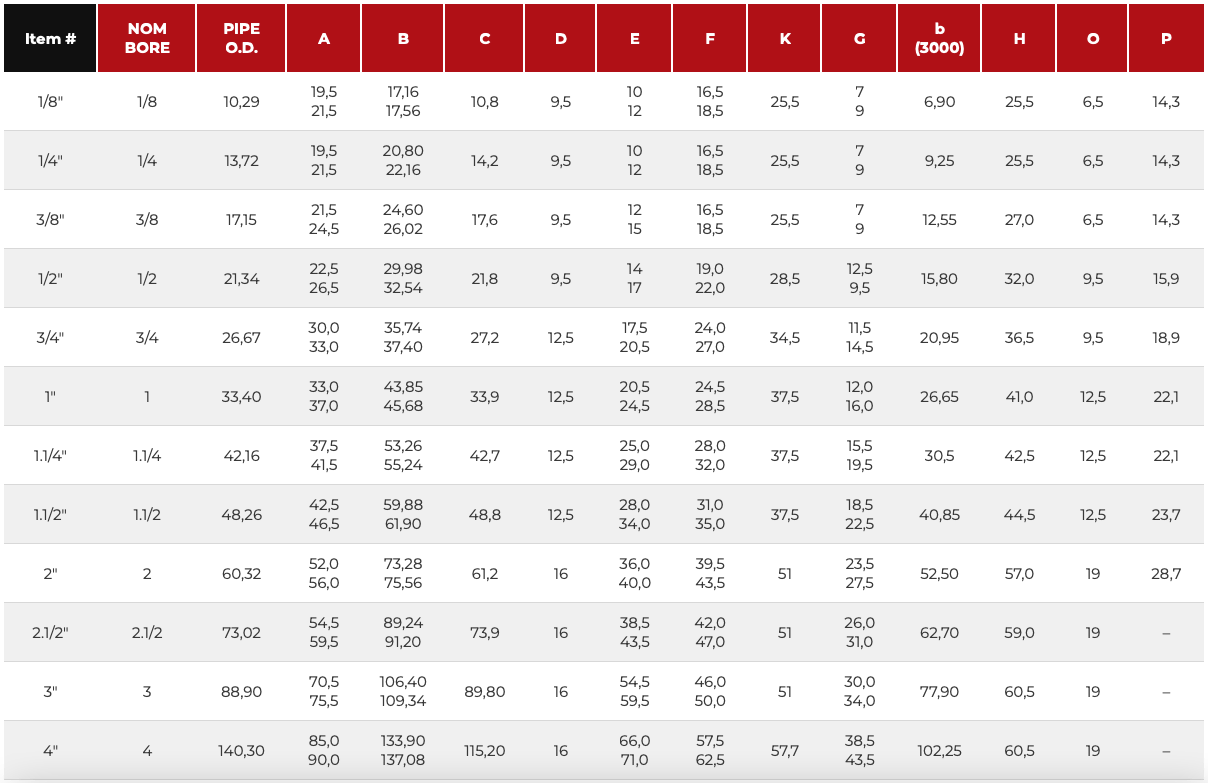This screenshot has height=783, width=1208.
Task: Click pipe O.D. value 140,30
Action: 241,751
